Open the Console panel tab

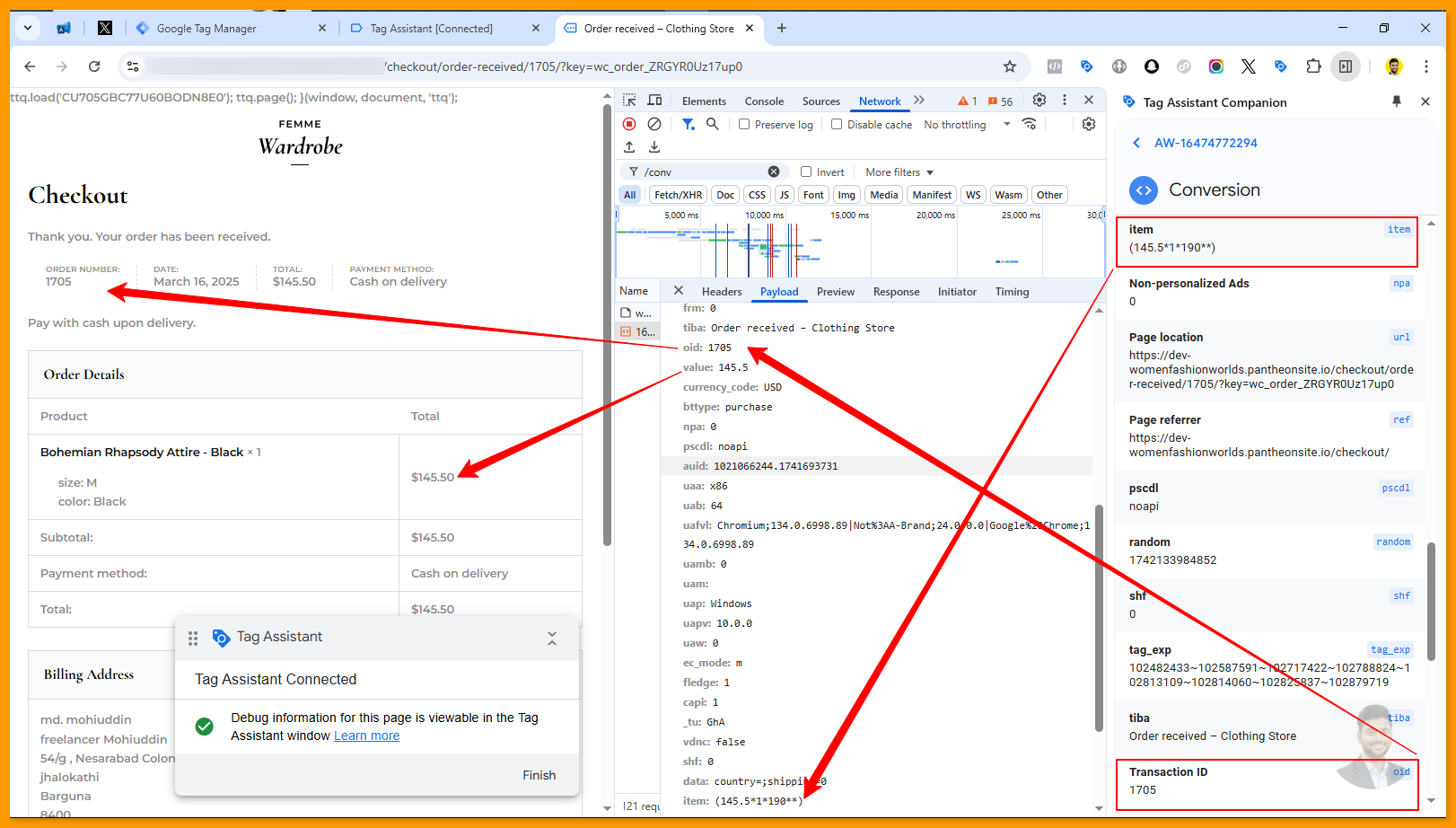coord(764,101)
